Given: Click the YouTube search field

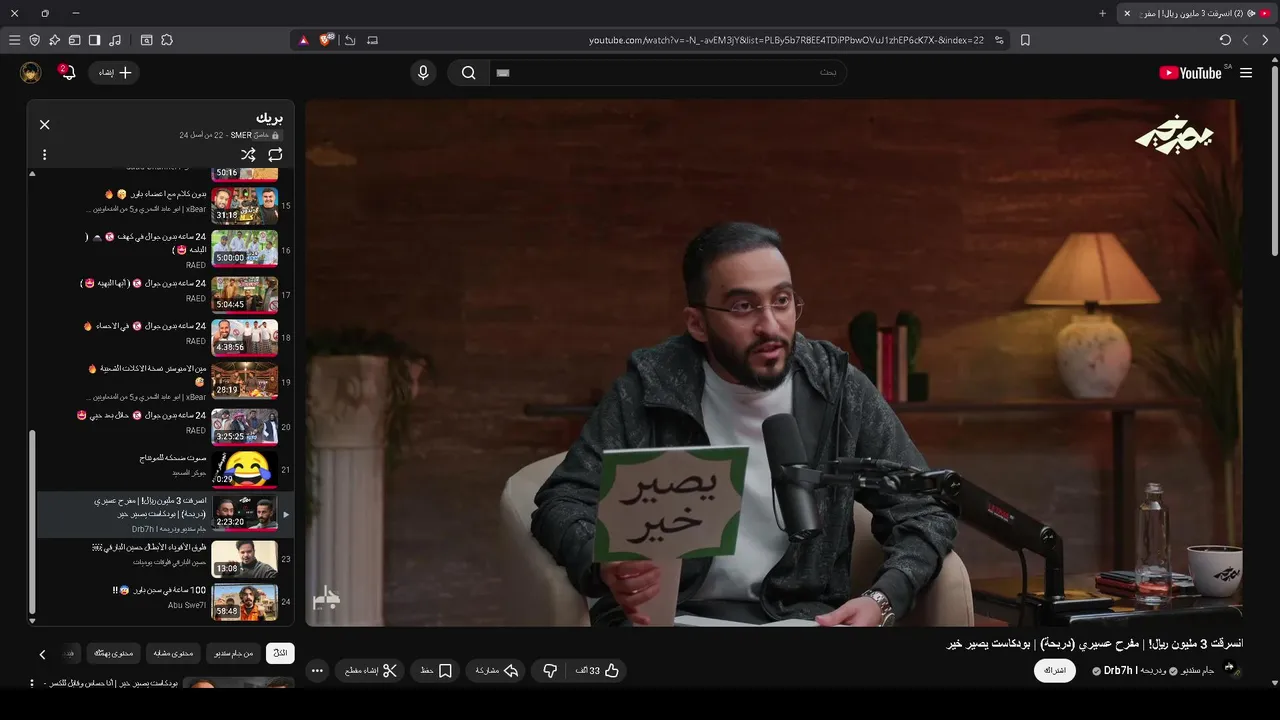Looking at the screenshot, I should tap(668, 73).
